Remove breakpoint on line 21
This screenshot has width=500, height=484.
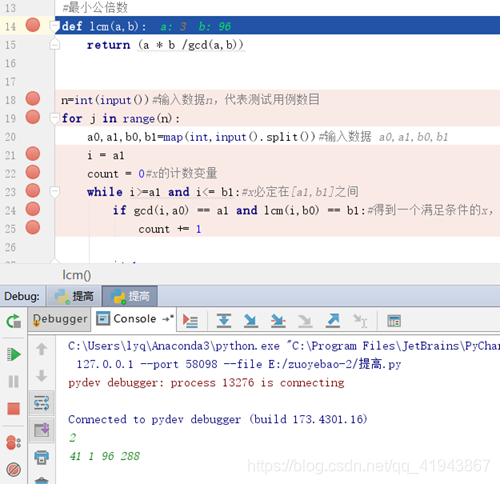(33, 154)
